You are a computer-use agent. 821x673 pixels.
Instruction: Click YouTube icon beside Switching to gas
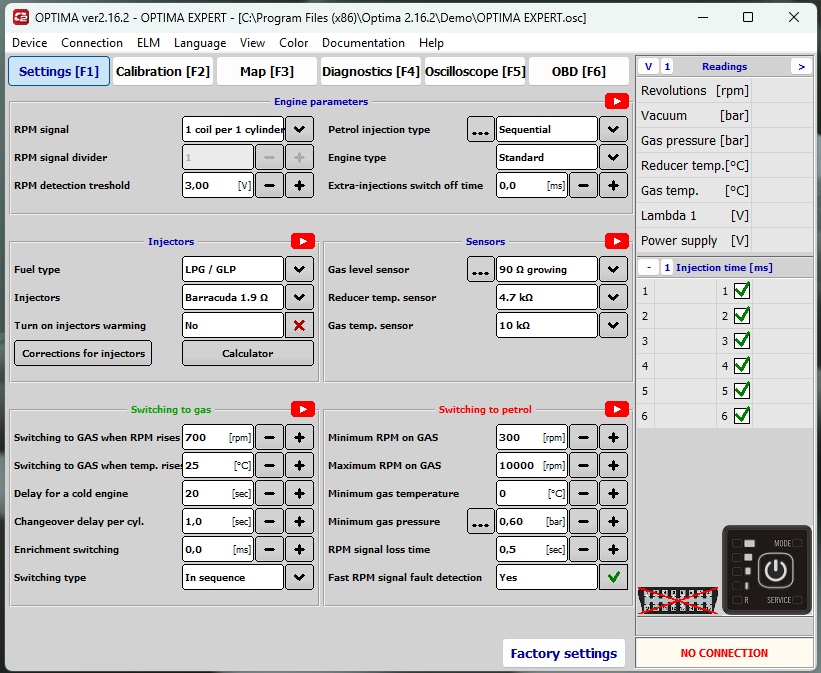tap(303, 409)
